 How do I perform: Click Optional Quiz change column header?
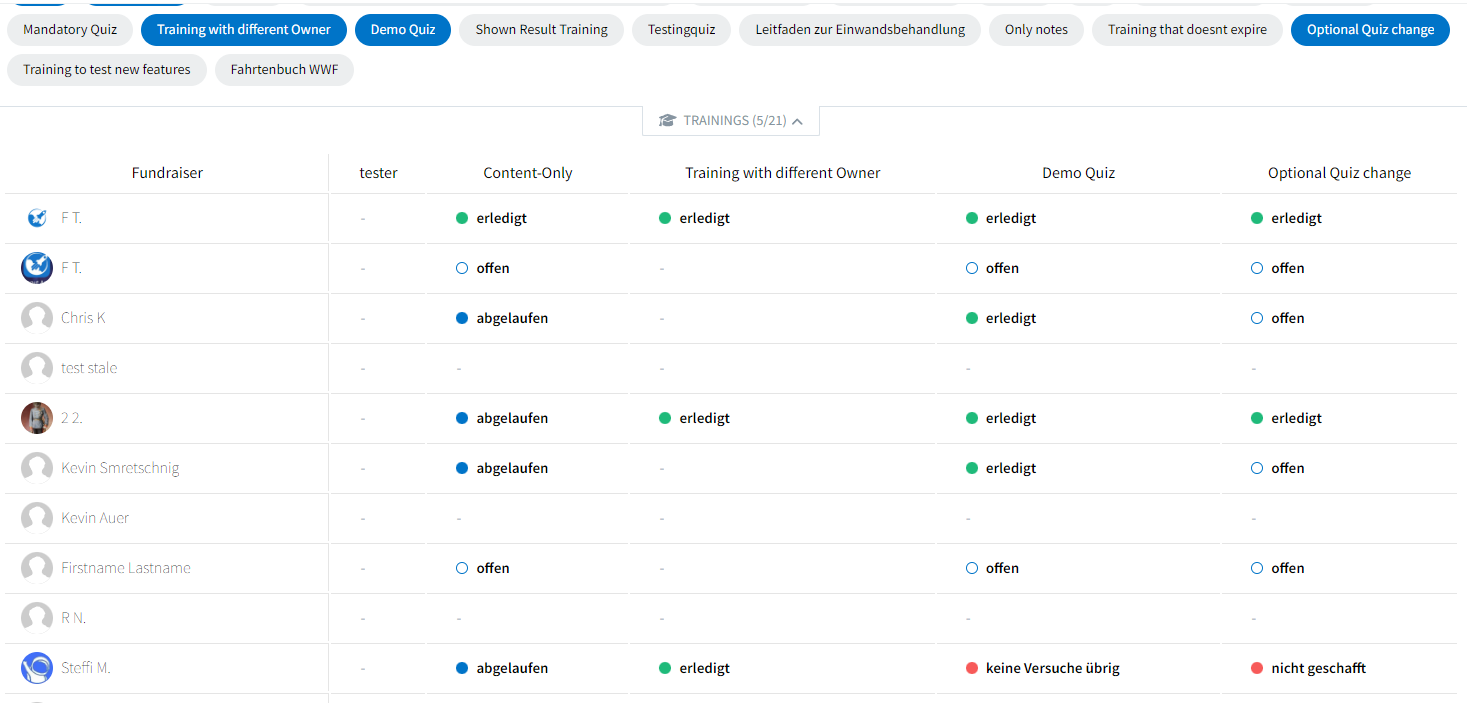coord(1340,173)
